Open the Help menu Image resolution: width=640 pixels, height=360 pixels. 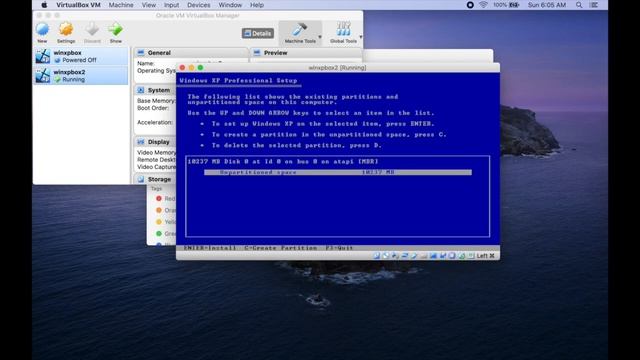257,5
